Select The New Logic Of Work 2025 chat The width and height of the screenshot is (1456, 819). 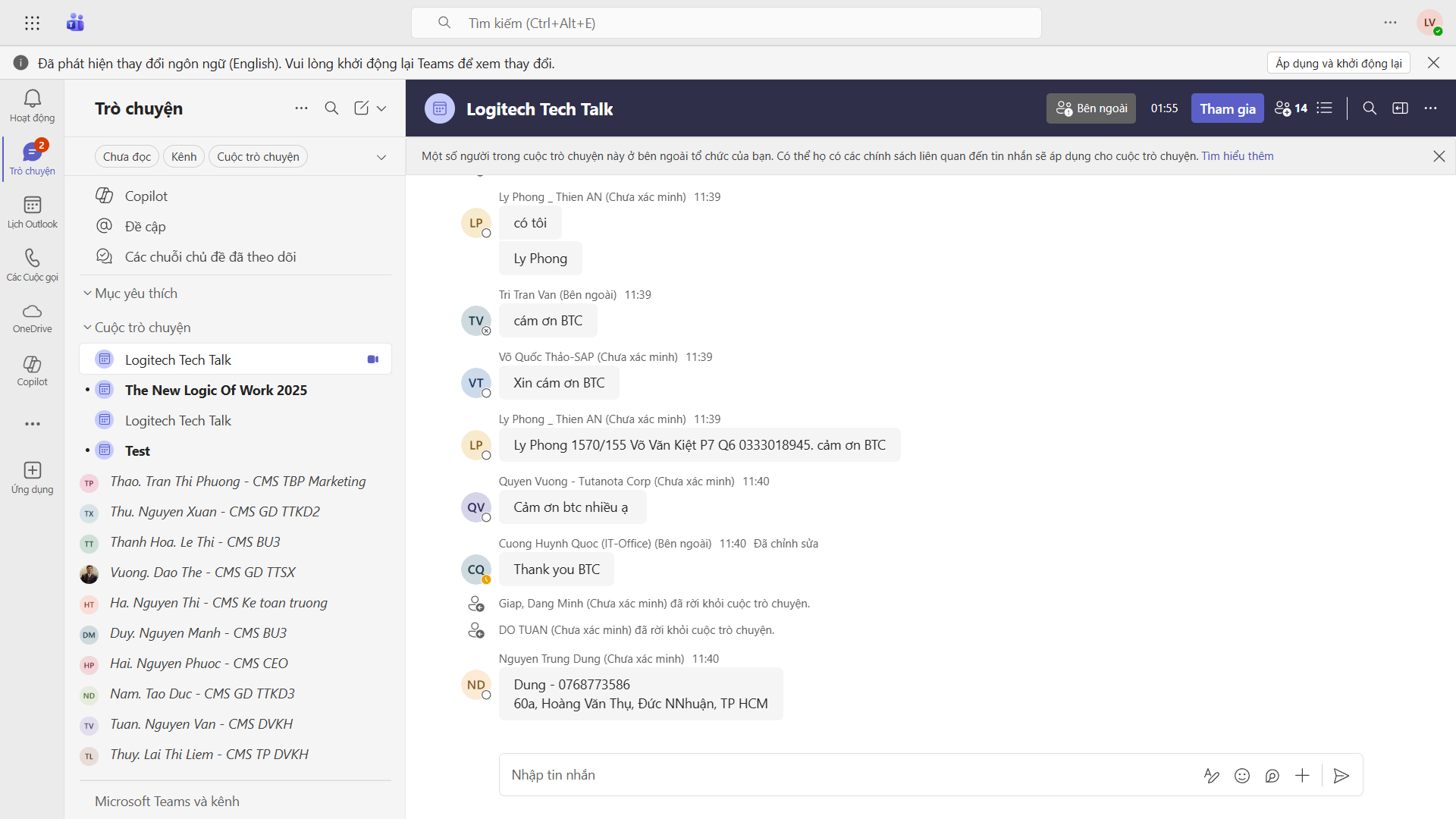point(216,391)
